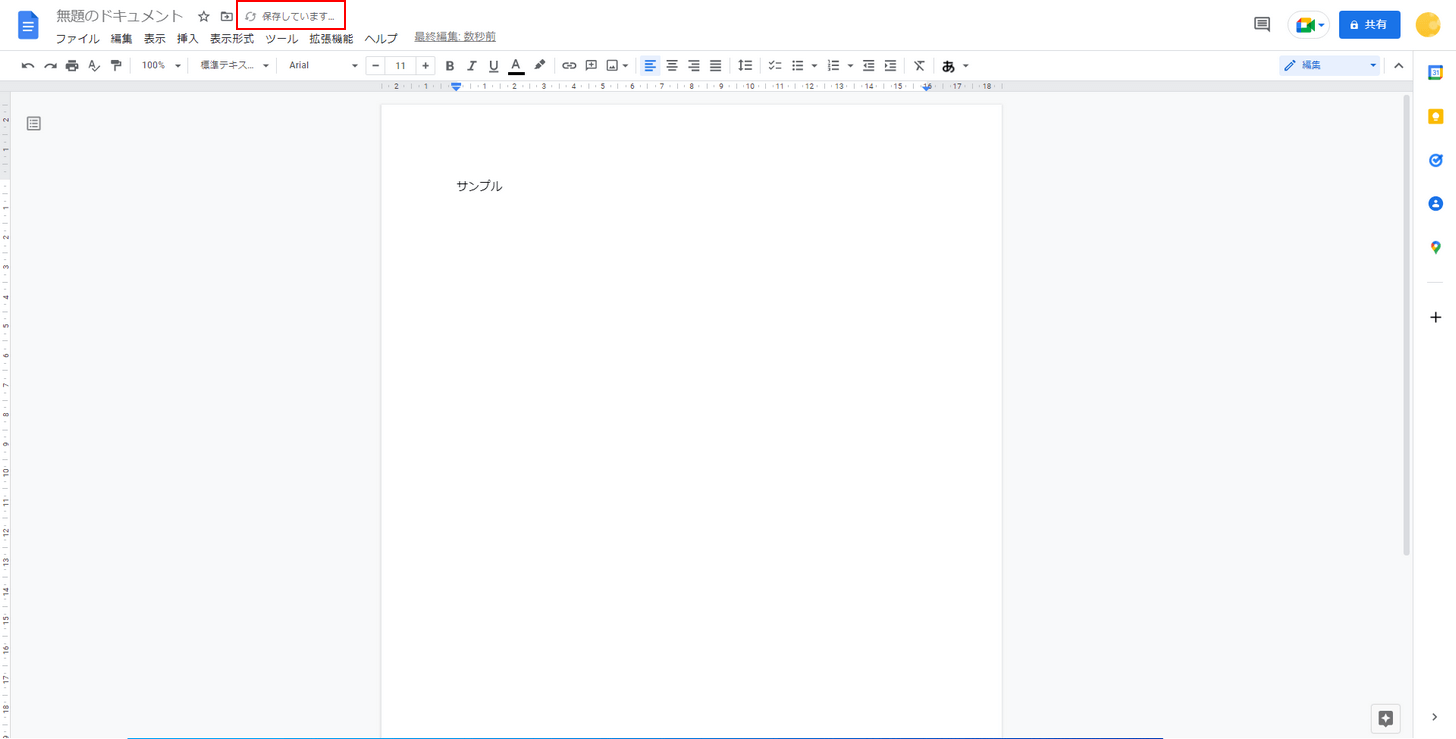
Task: Increase font size with plus button
Action: [425, 66]
